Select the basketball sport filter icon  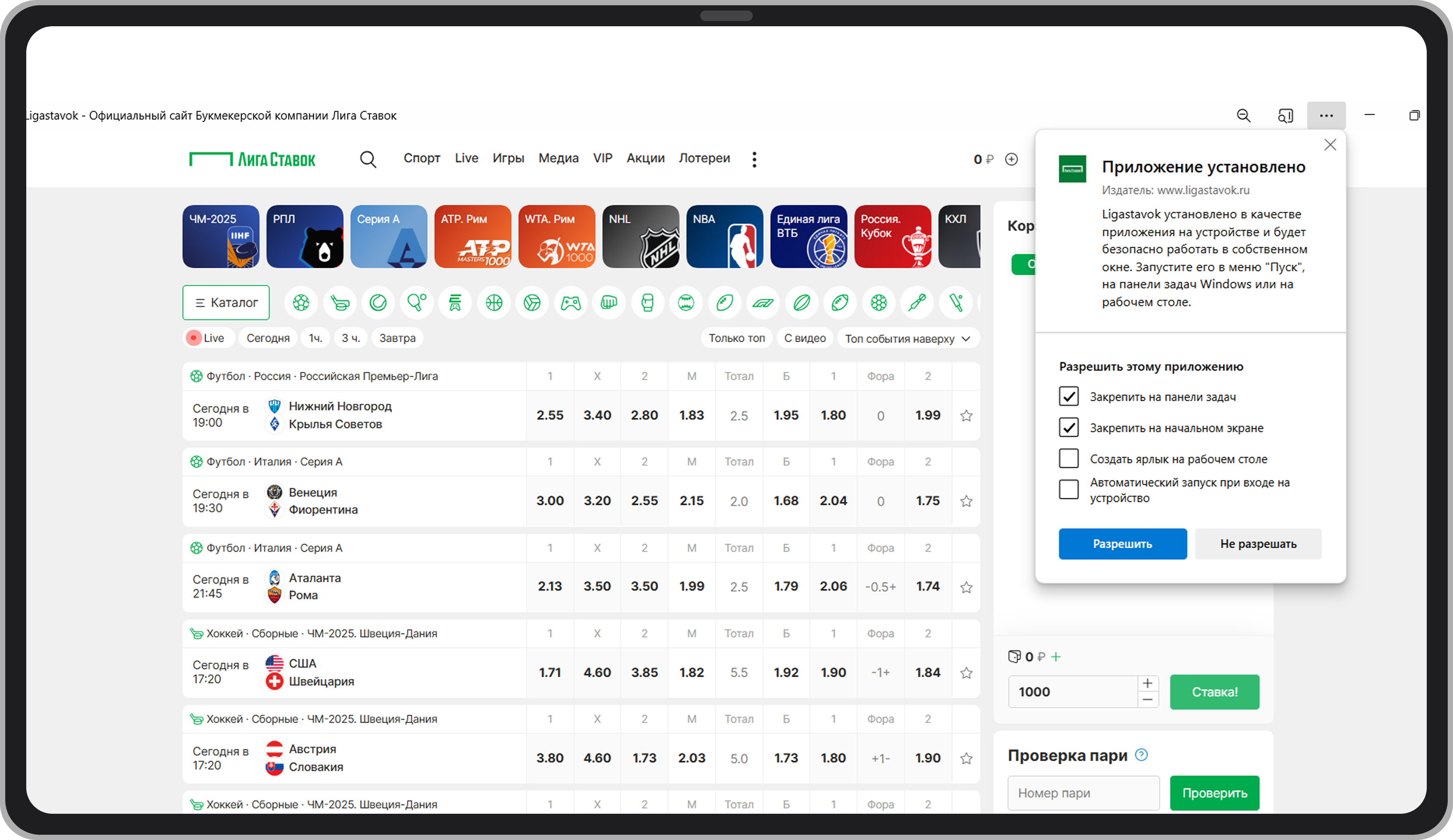click(494, 303)
